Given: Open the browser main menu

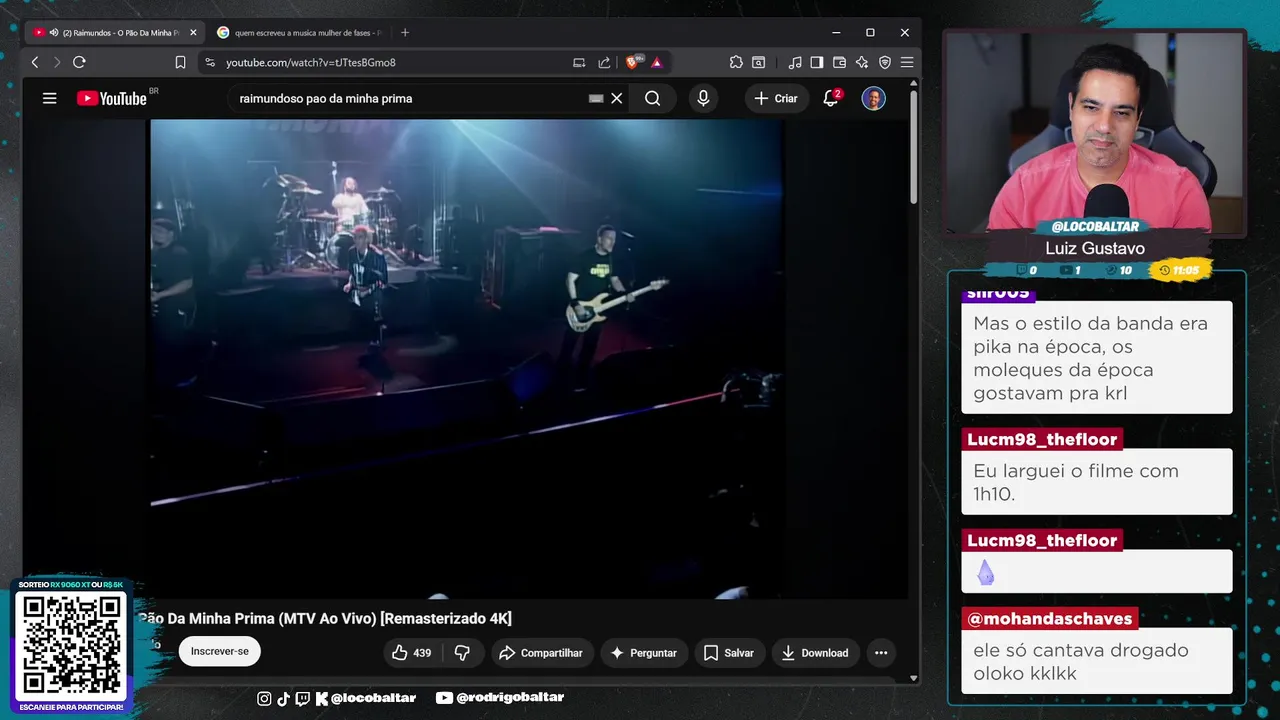Looking at the screenshot, I should click(907, 62).
